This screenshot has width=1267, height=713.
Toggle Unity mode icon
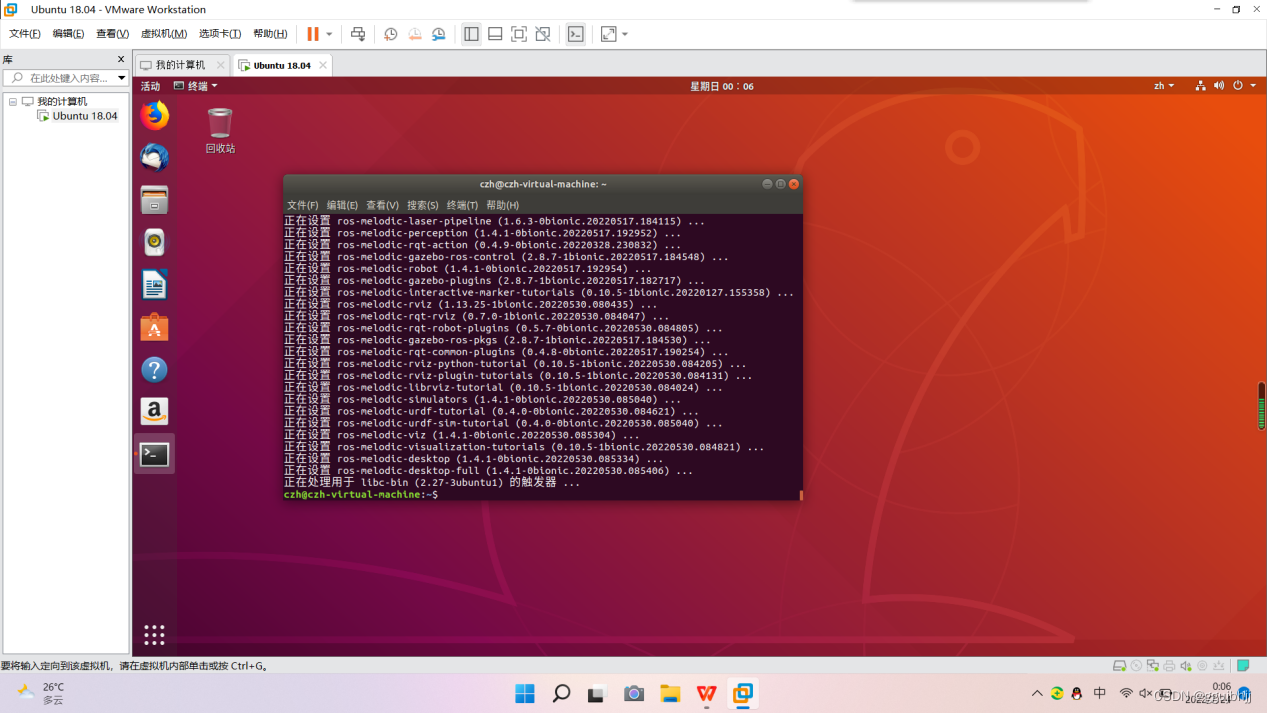click(x=543, y=34)
